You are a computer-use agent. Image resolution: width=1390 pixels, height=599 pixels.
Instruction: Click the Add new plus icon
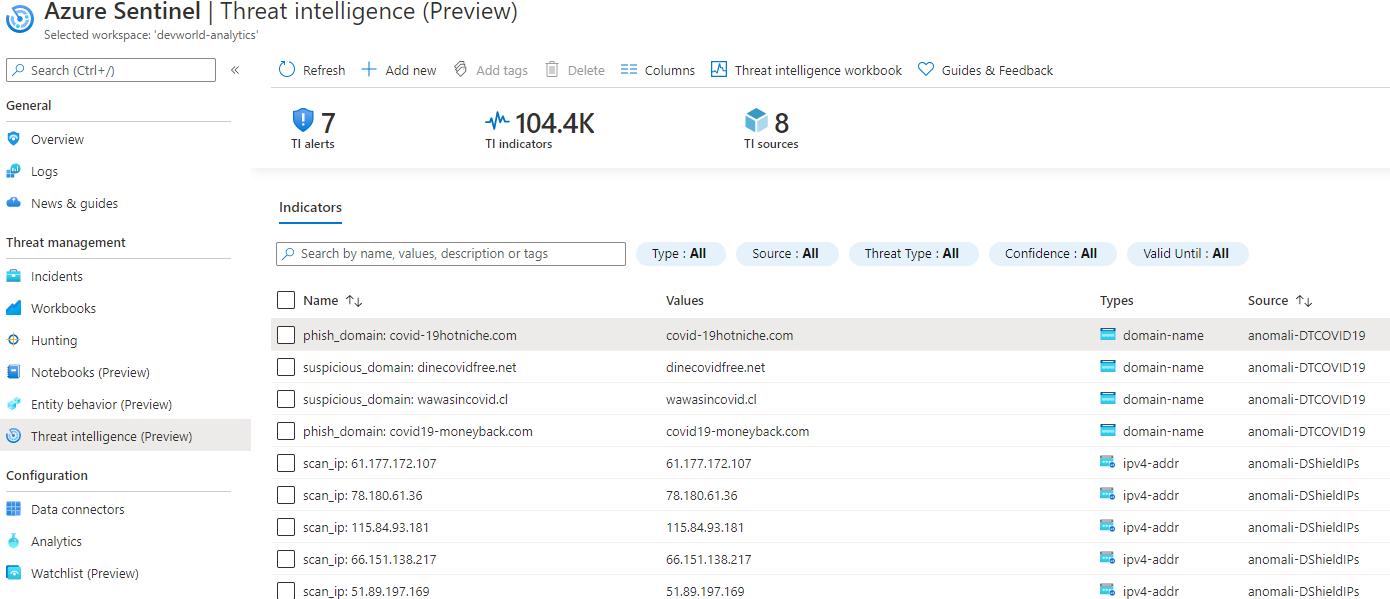pyautogui.click(x=369, y=69)
